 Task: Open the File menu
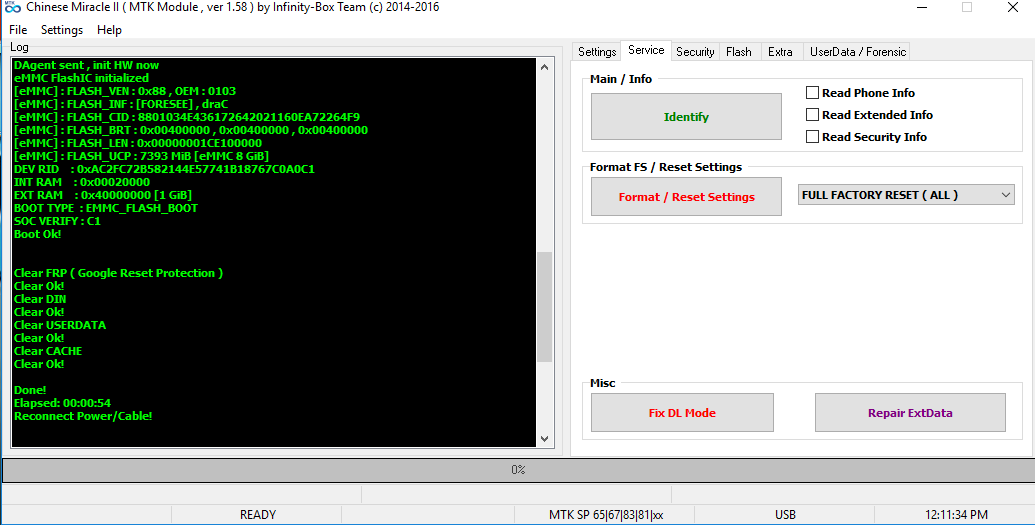[x=18, y=30]
